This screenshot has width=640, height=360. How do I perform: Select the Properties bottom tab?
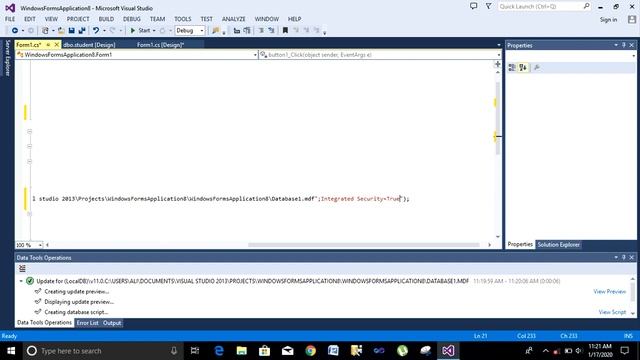click(x=520, y=244)
